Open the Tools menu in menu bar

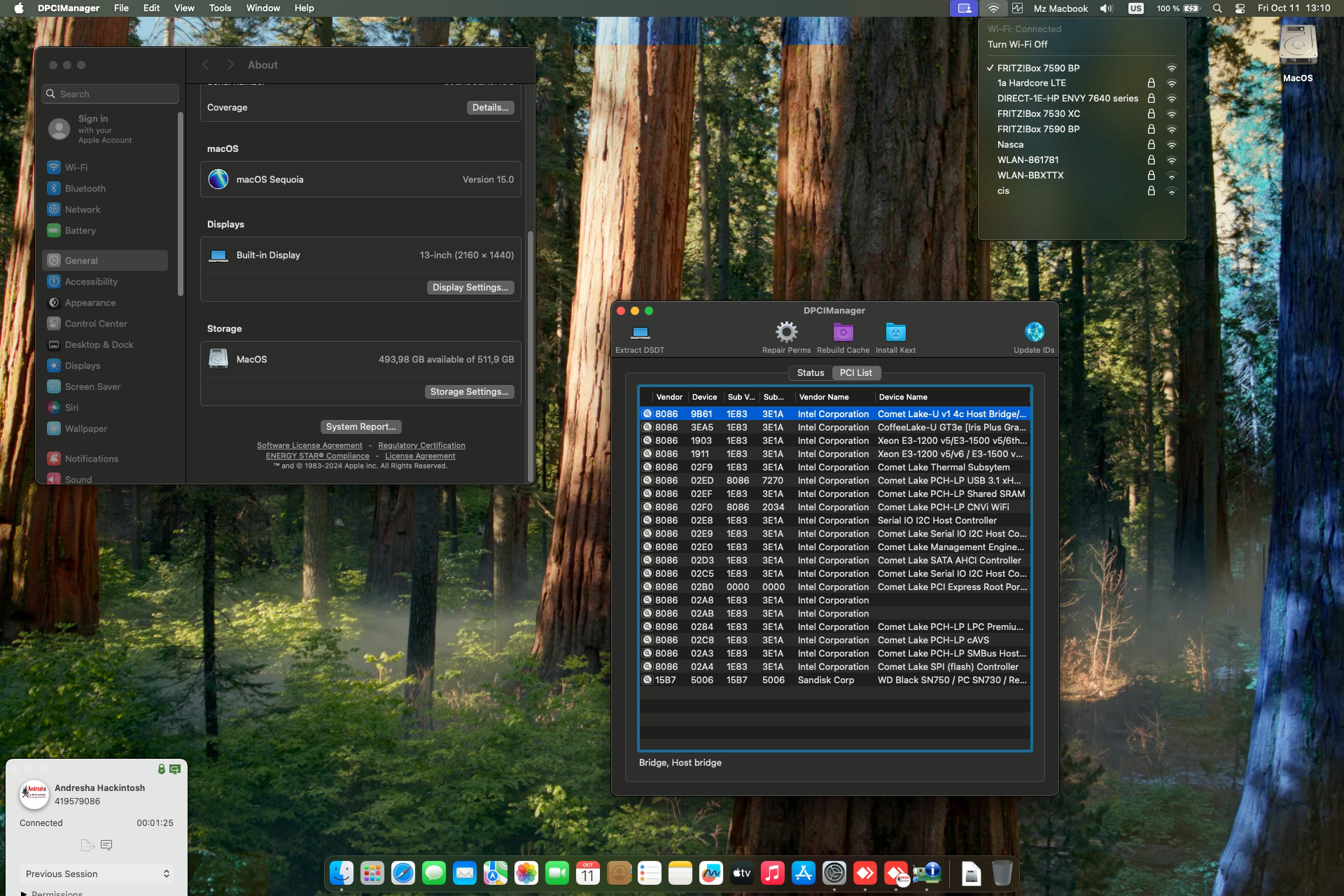(220, 8)
